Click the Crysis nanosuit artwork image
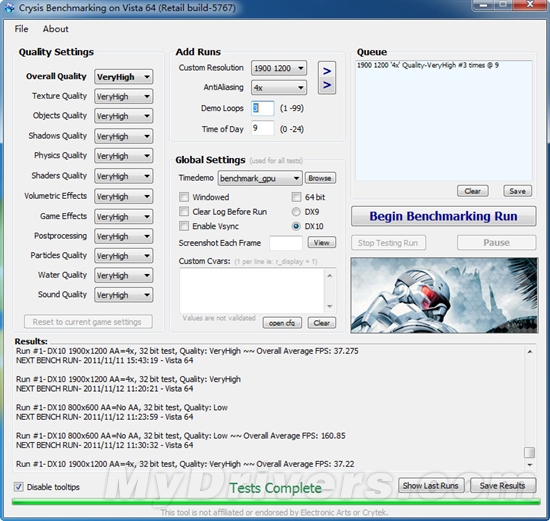Screen dimensions: 550x521 click(444, 295)
